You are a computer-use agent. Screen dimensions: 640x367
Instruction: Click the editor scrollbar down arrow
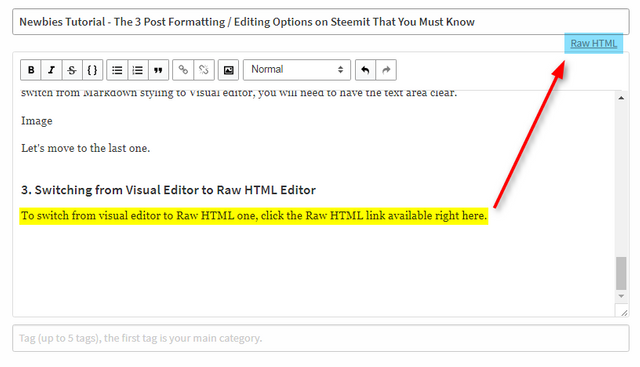621,296
